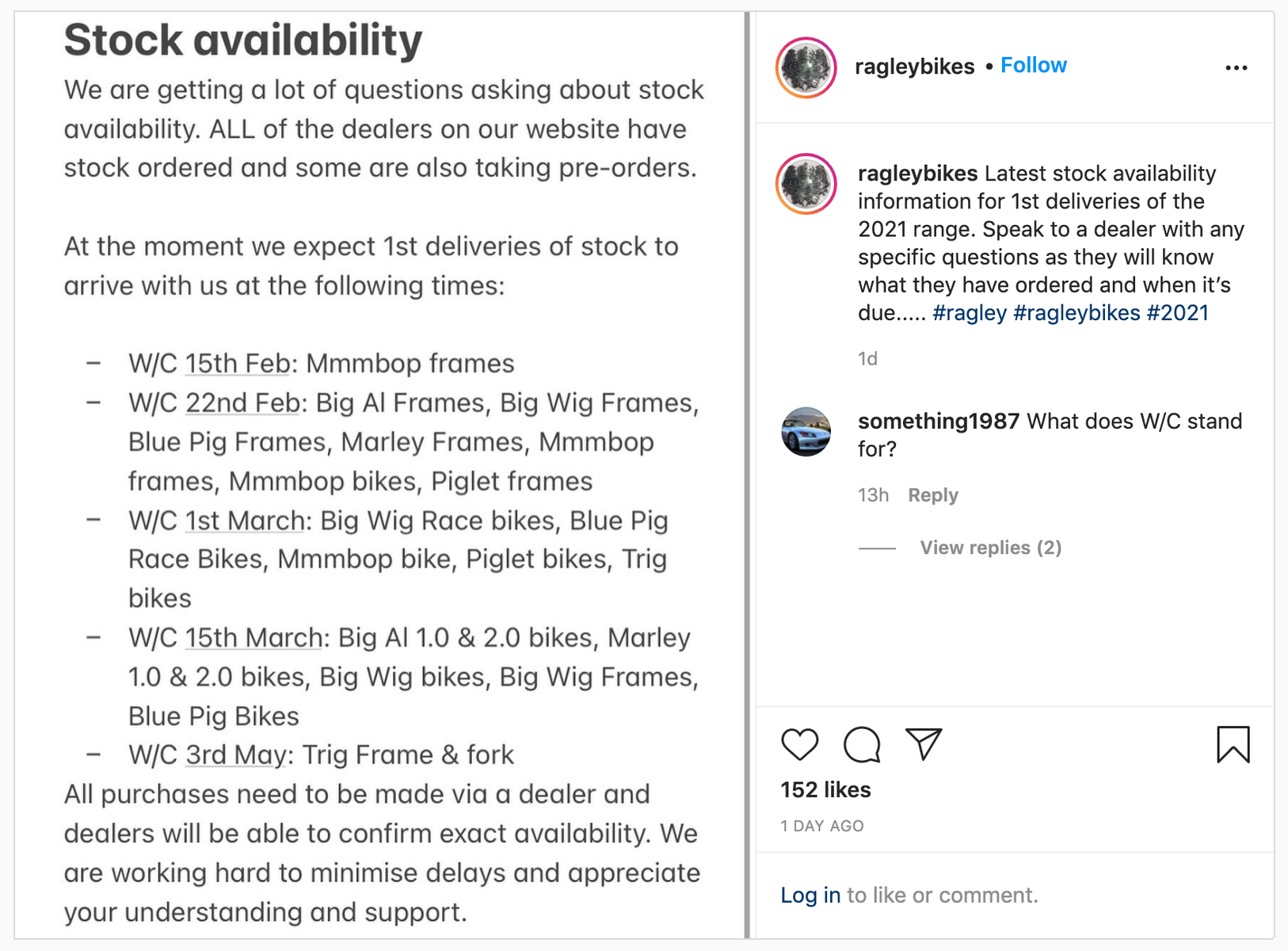
Task: Follow the ragleybikes account
Action: click(x=1034, y=66)
